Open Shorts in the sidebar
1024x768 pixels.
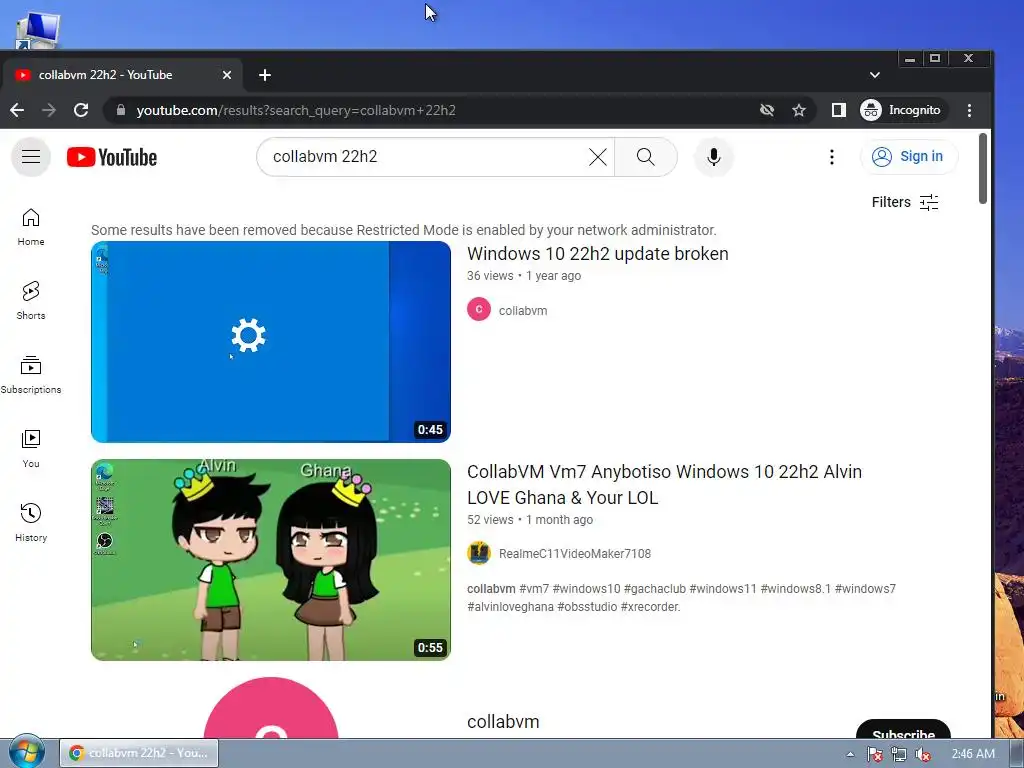[31, 301]
